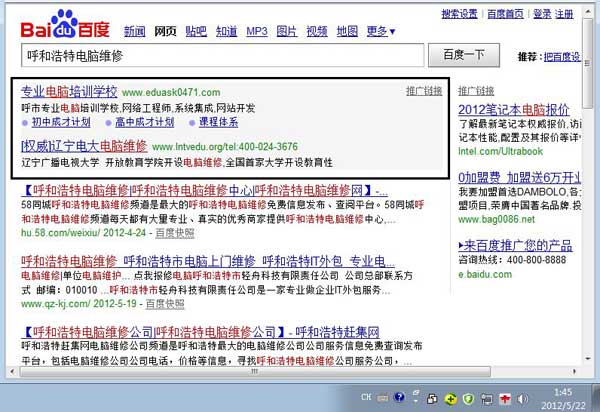Click the volume speaker tray icon
Image resolution: width=600 pixels, height=412 pixels.
tap(522, 399)
